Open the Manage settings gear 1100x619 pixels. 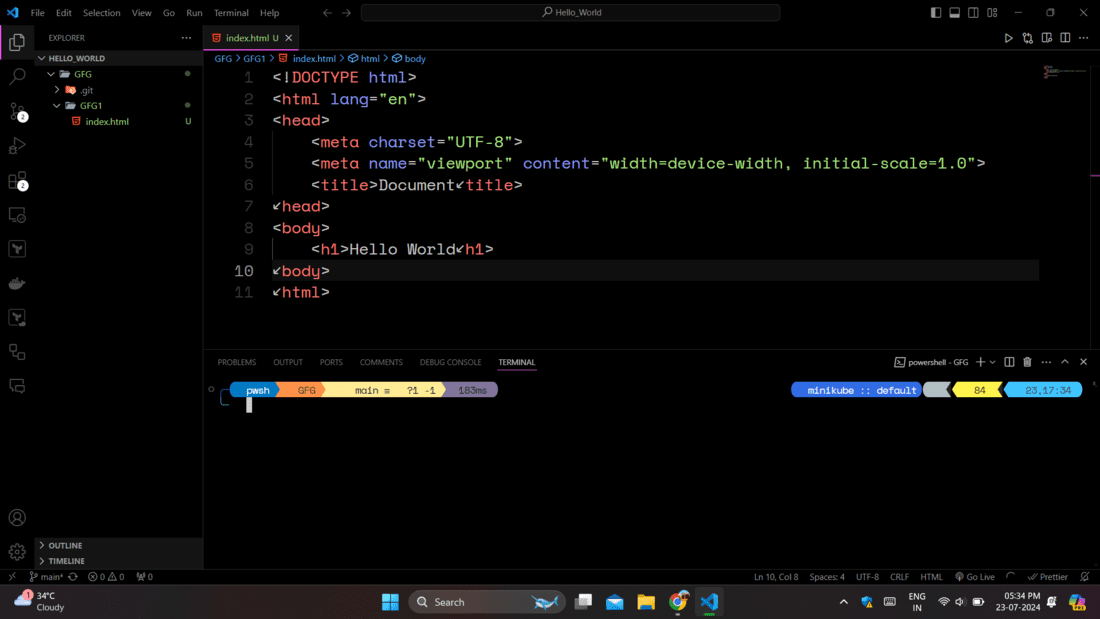coord(17,552)
